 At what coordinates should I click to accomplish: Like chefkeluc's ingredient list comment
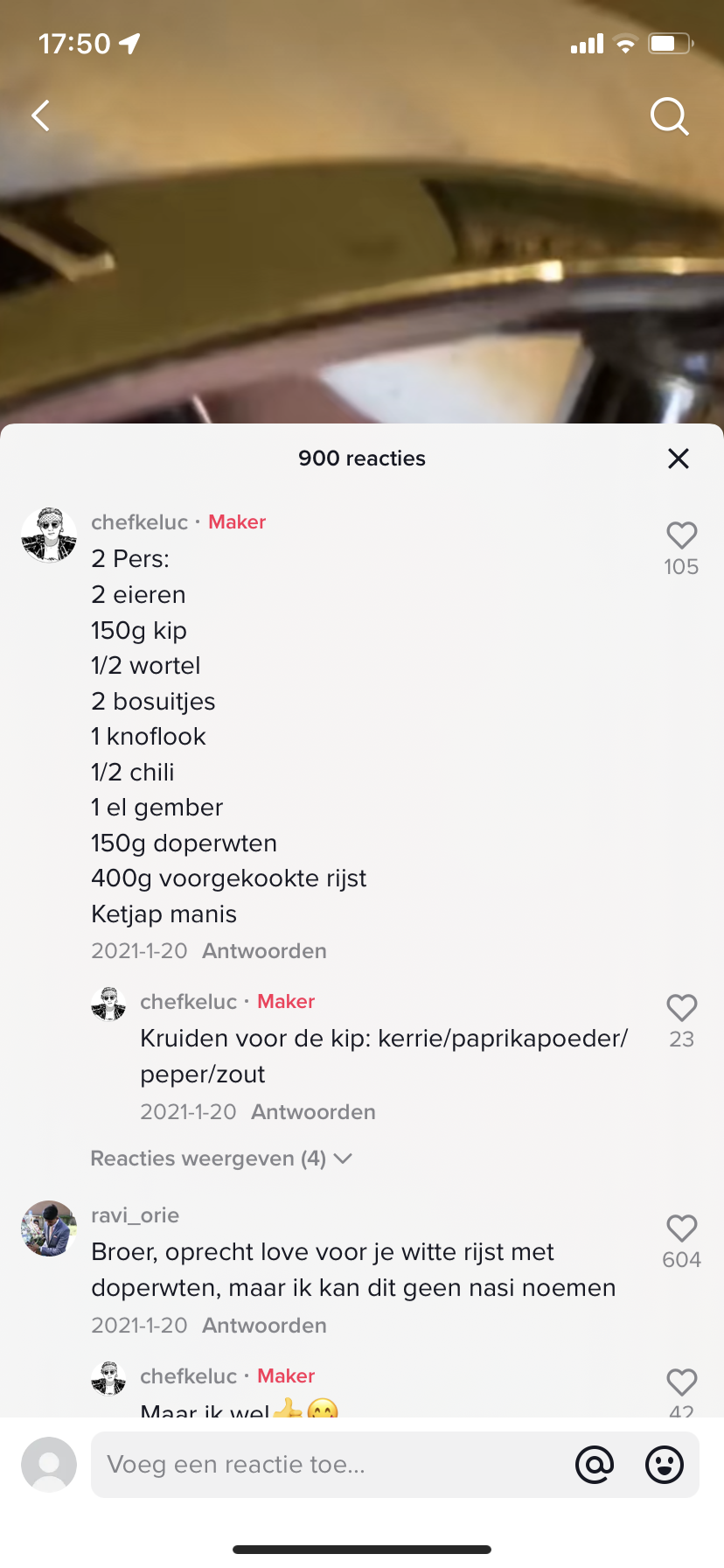coord(681,535)
